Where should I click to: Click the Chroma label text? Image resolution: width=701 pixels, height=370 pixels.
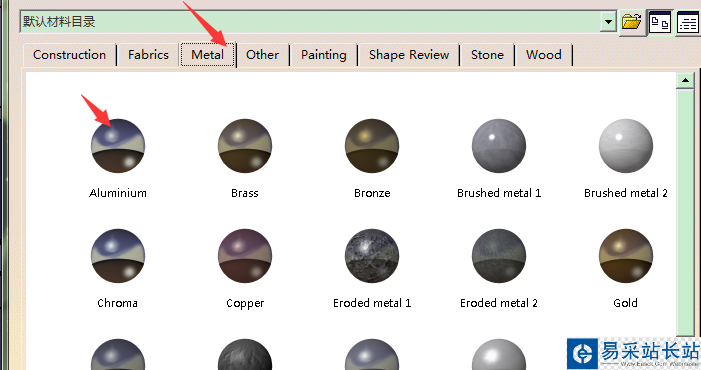(x=118, y=303)
